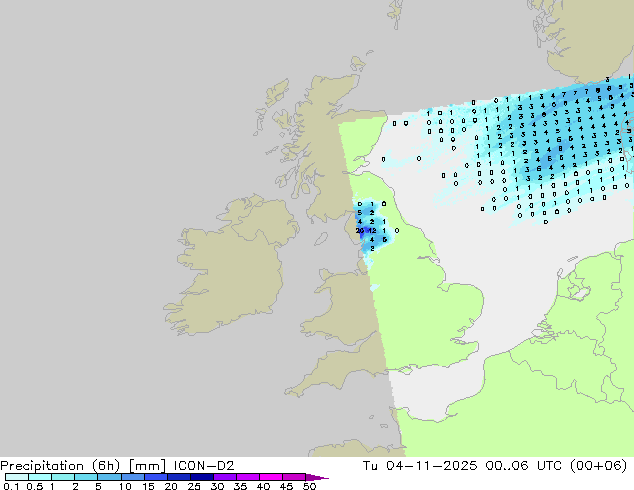
Task: Click the legend label '25'
Action: point(194,486)
